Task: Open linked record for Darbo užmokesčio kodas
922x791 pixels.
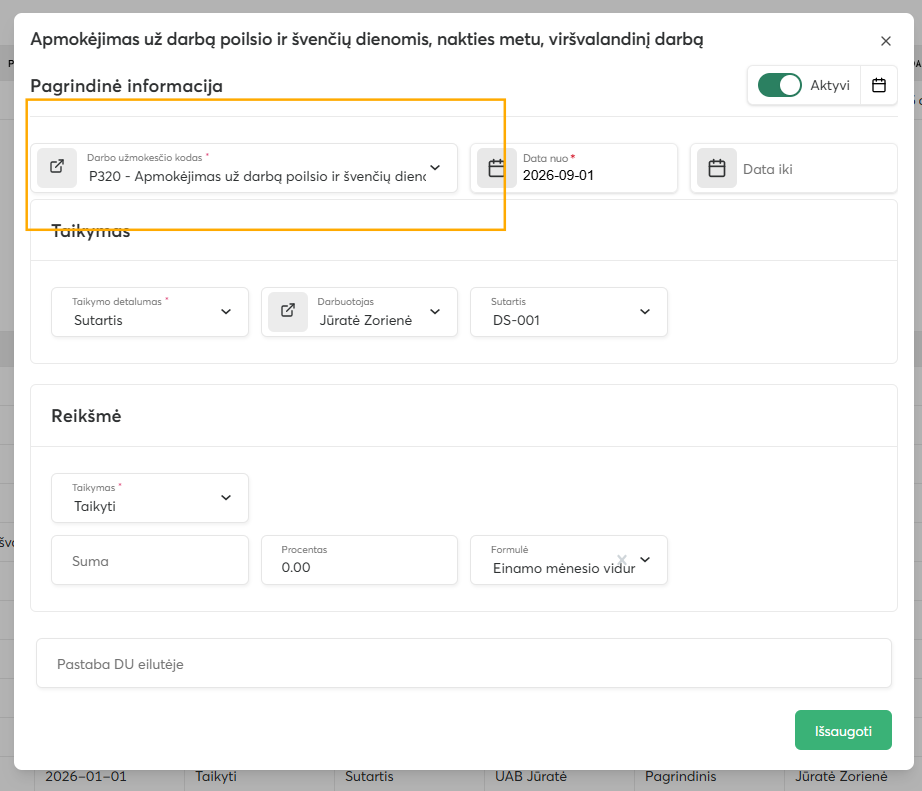Action: tap(57, 168)
